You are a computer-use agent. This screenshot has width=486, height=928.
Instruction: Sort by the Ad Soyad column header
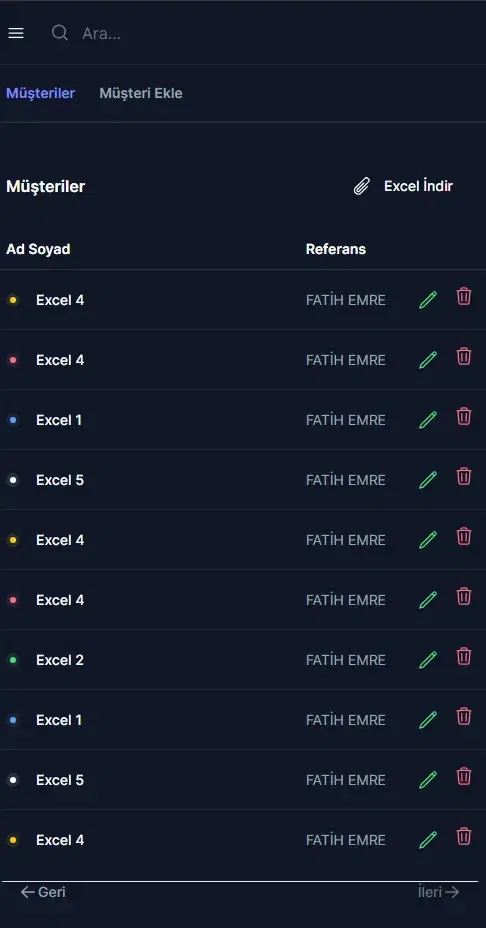[38, 249]
